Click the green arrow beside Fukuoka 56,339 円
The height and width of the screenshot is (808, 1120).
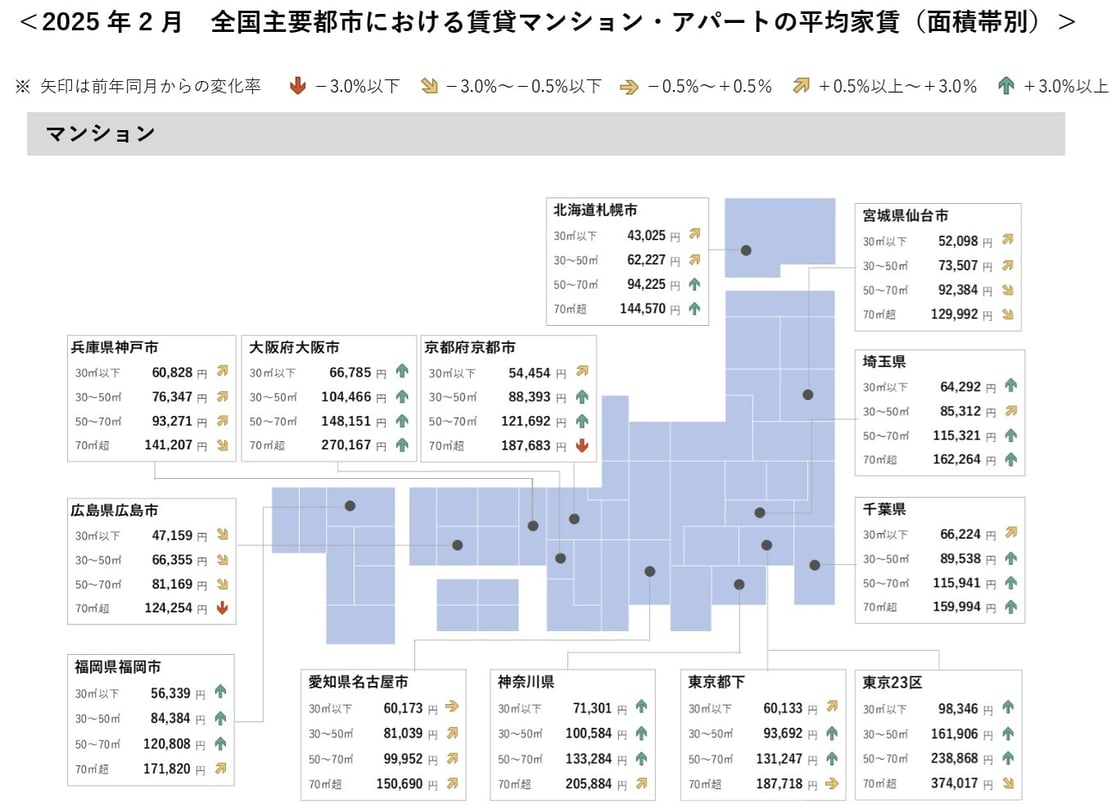(220, 692)
